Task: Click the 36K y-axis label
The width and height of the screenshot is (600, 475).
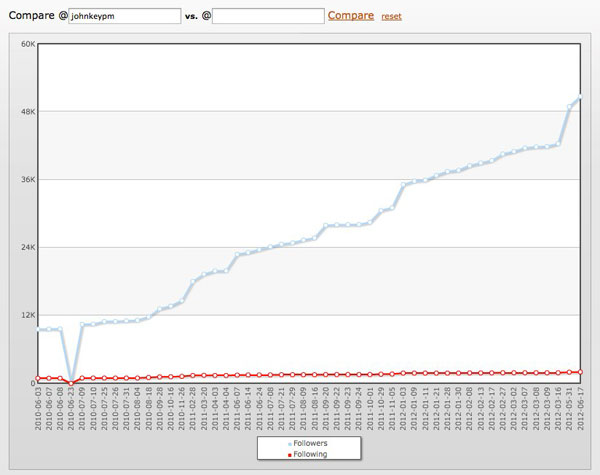Action: click(x=28, y=180)
